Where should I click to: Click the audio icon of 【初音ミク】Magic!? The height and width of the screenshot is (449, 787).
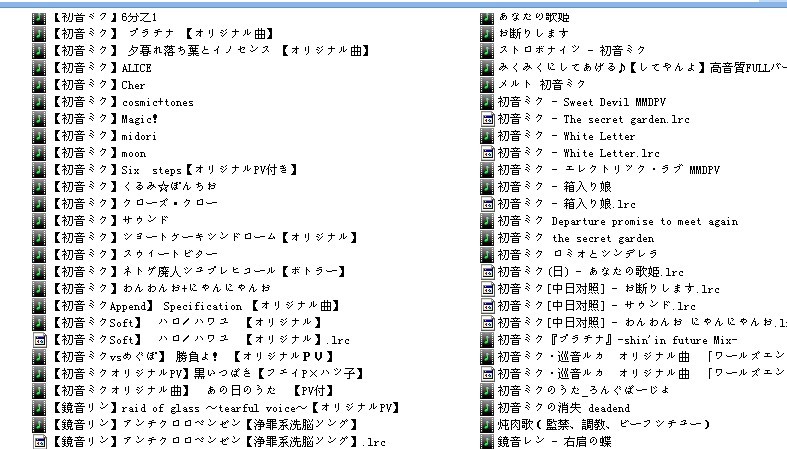[x=39, y=119]
